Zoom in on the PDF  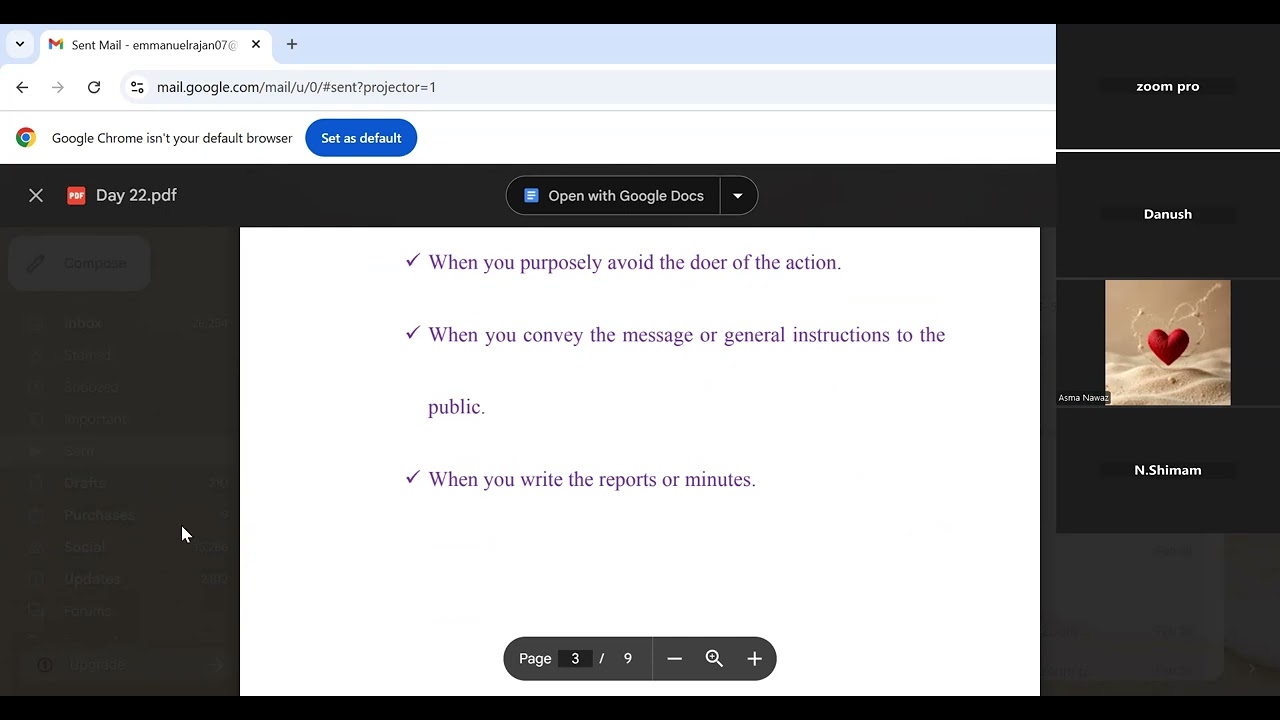755,658
